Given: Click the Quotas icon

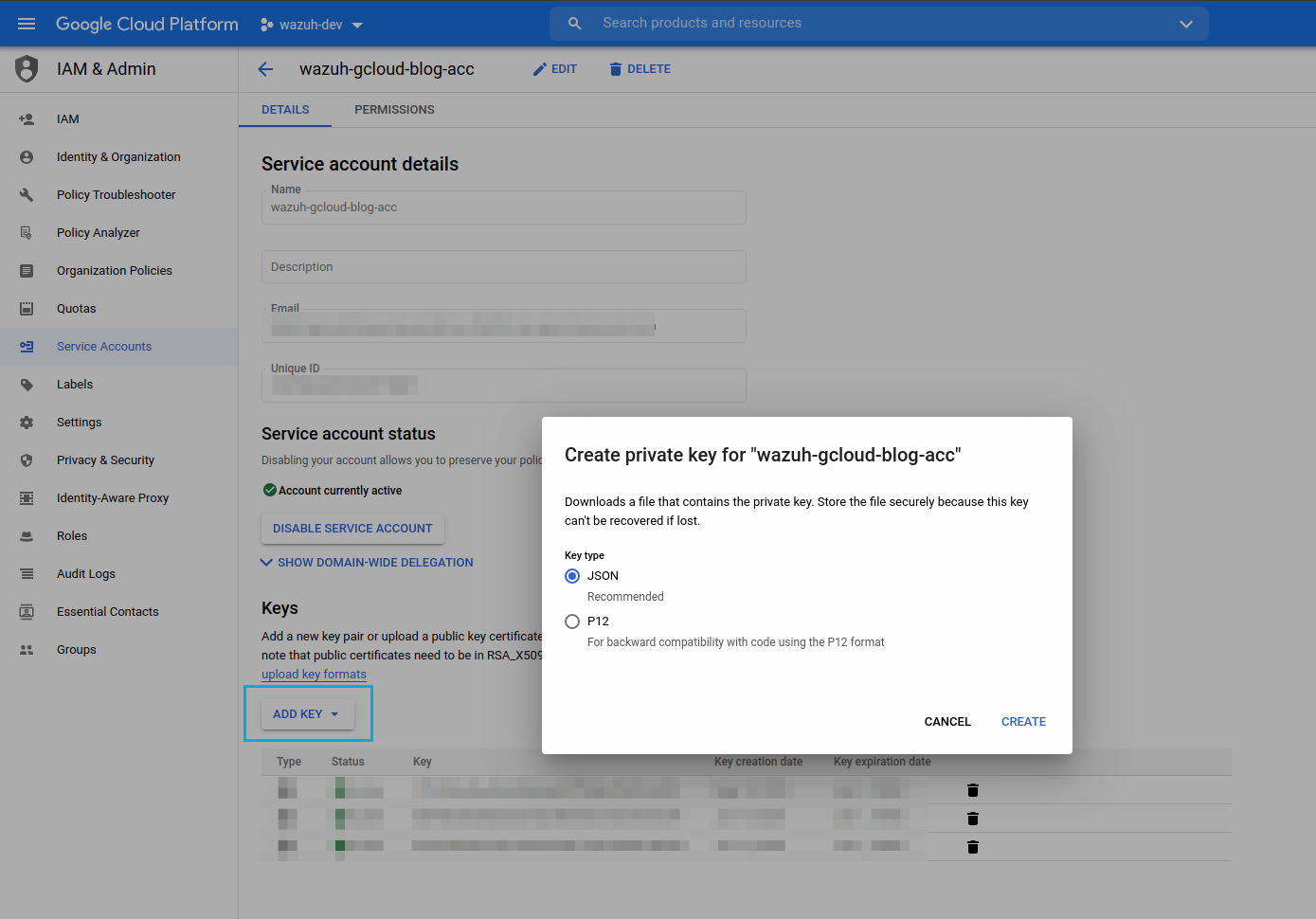Looking at the screenshot, I should point(27,309).
